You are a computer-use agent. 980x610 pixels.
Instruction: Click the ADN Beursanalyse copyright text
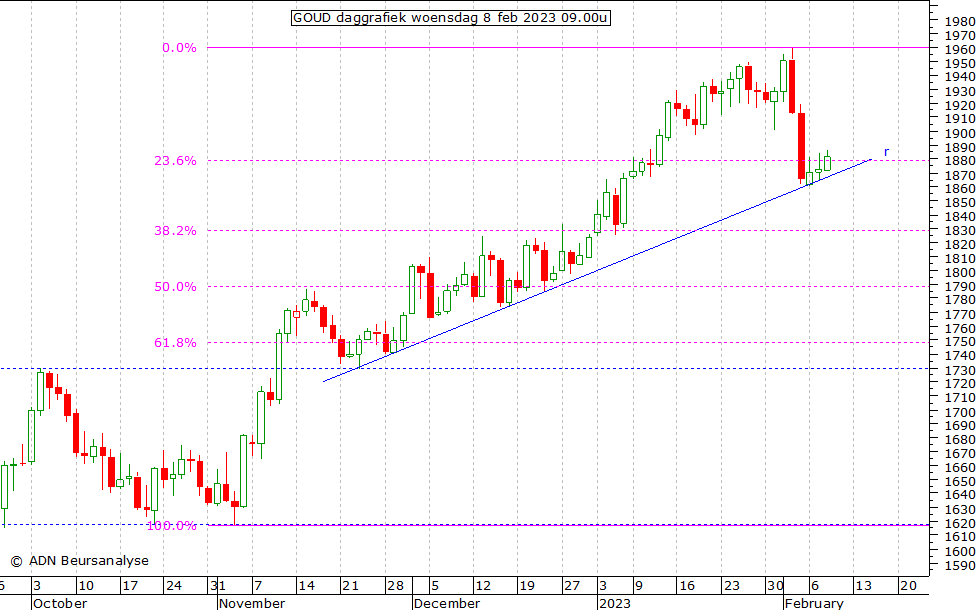click(80, 561)
